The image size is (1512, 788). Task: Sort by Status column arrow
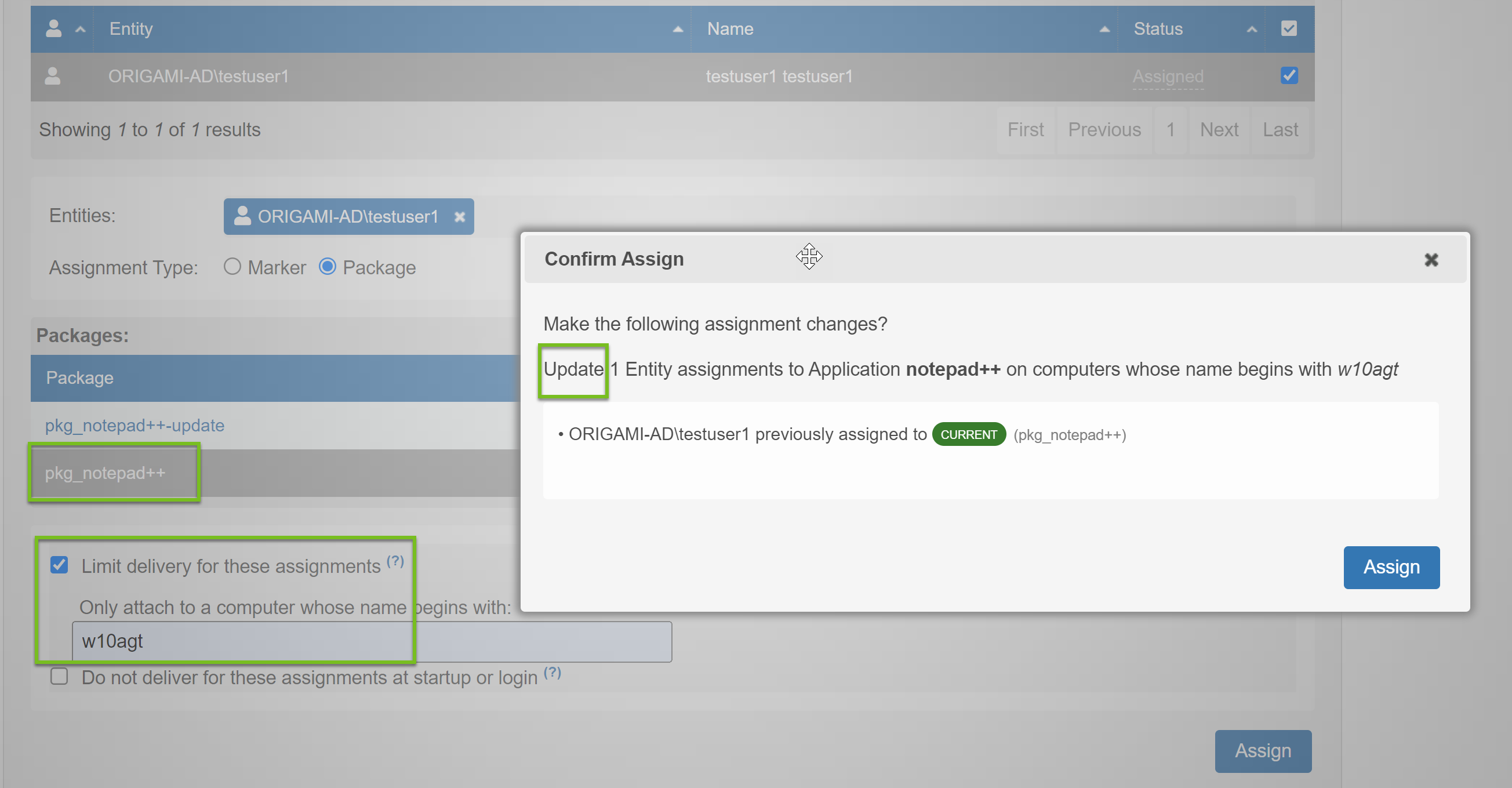coord(1251,30)
